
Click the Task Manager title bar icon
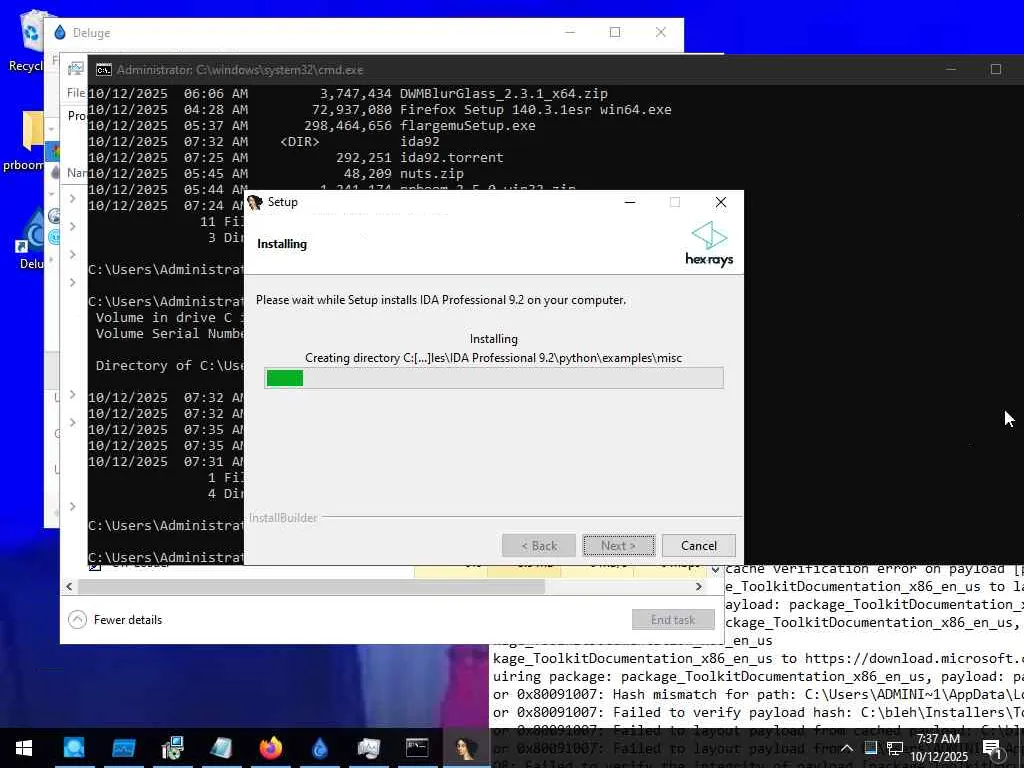76,68
